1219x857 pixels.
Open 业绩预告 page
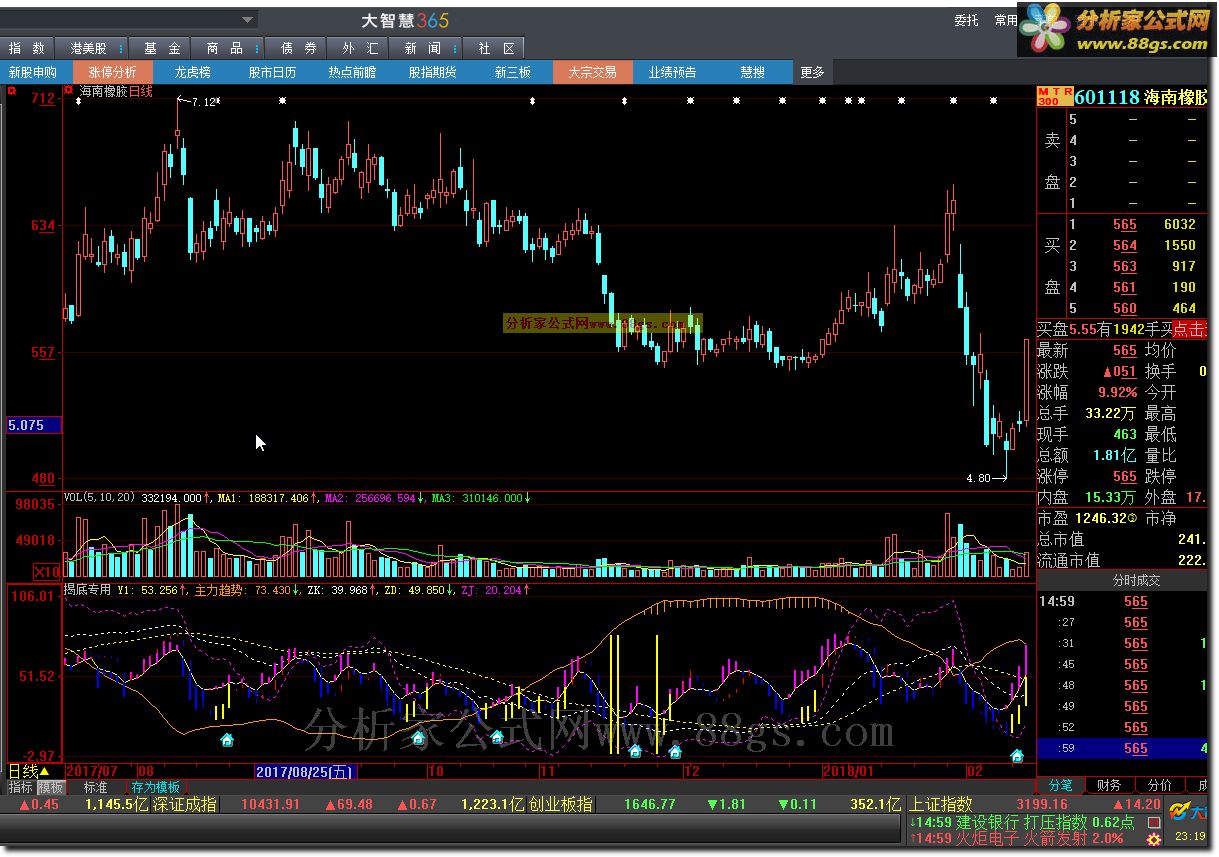[672, 72]
